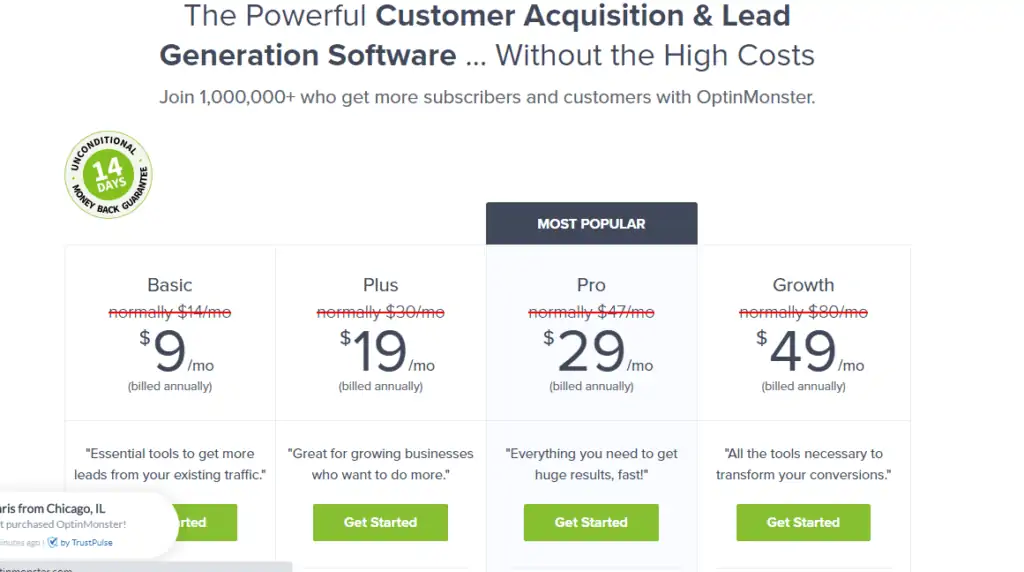The width and height of the screenshot is (1024, 572).
Task: Click the $9/mo Basic price
Action: [x=176, y=351]
